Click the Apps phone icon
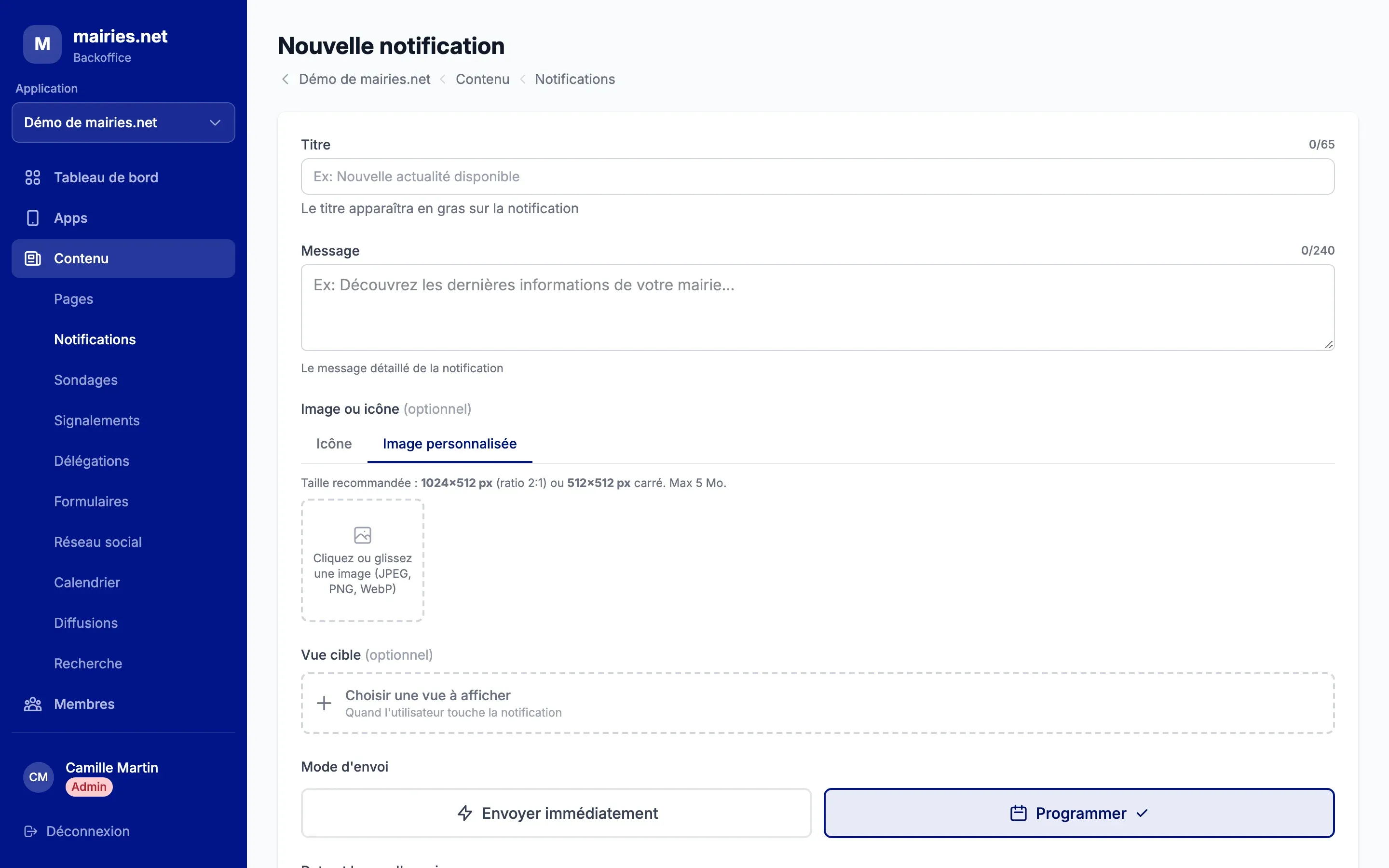1389x868 pixels. 33,218
